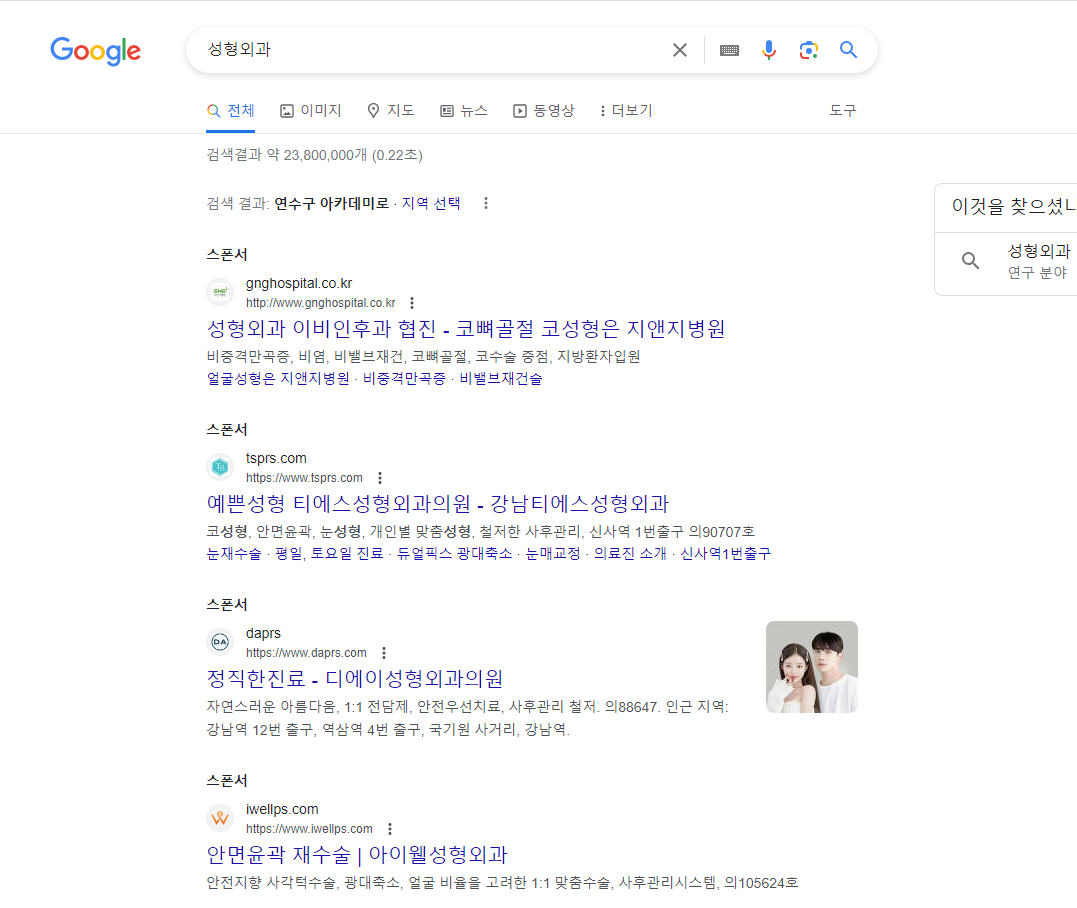Image resolution: width=1077 pixels, height=908 pixels.
Task: Switch to the 지도 tab
Action: pyautogui.click(x=391, y=111)
